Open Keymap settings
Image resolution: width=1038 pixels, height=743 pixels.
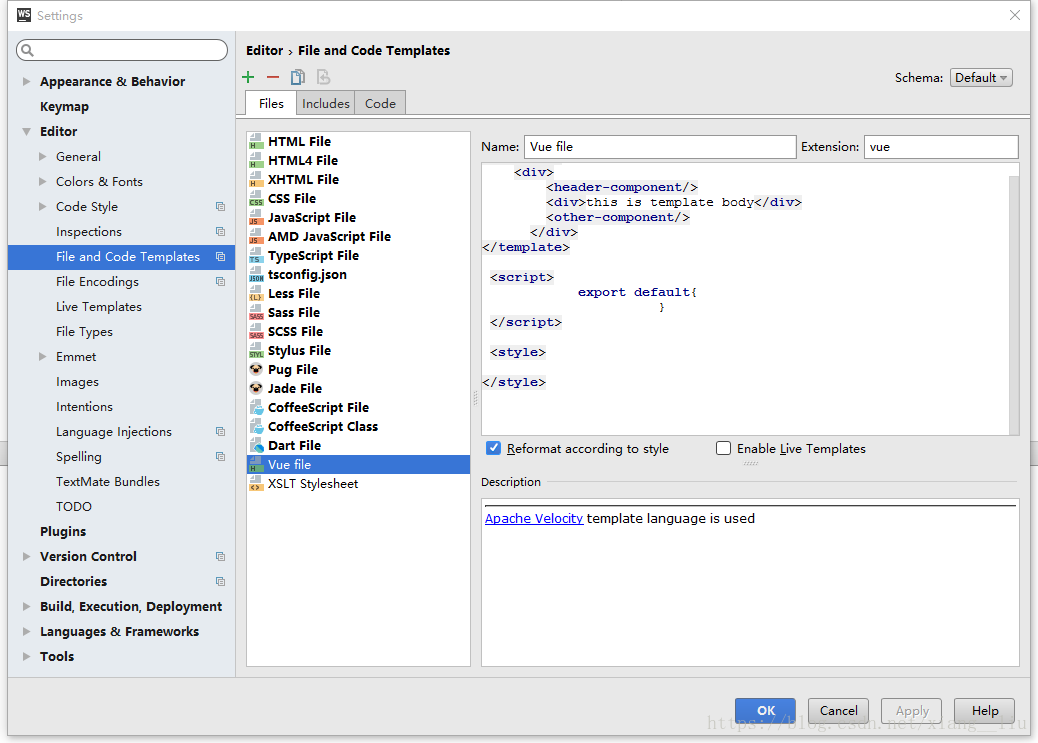tap(64, 107)
